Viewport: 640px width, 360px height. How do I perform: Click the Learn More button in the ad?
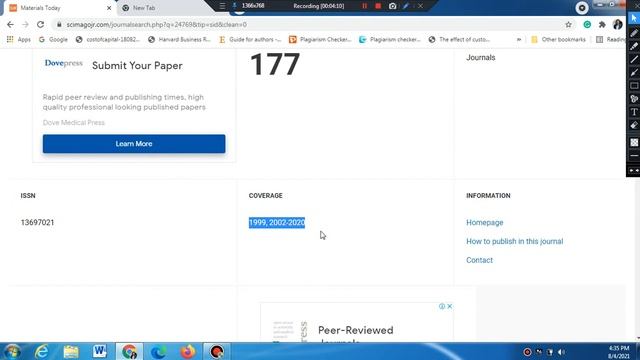coord(134,144)
